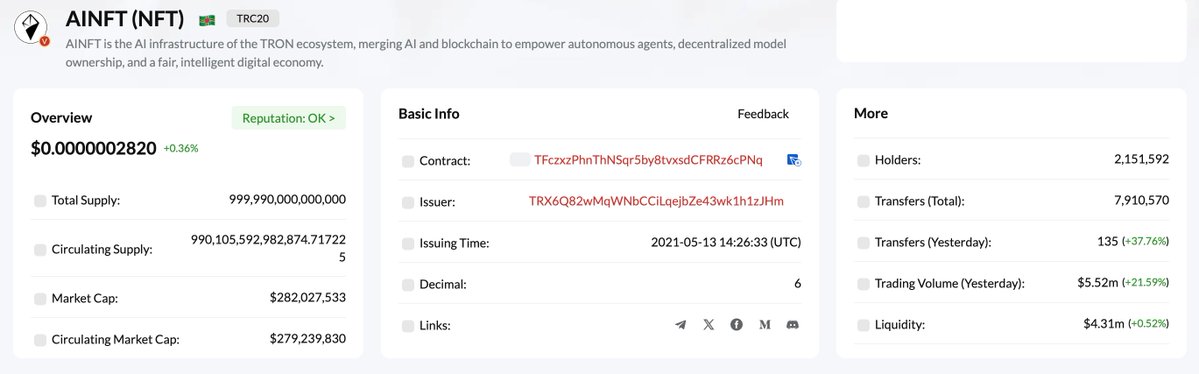Open the Telegram link icon
The image size is (1199, 374).
pyautogui.click(x=681, y=325)
